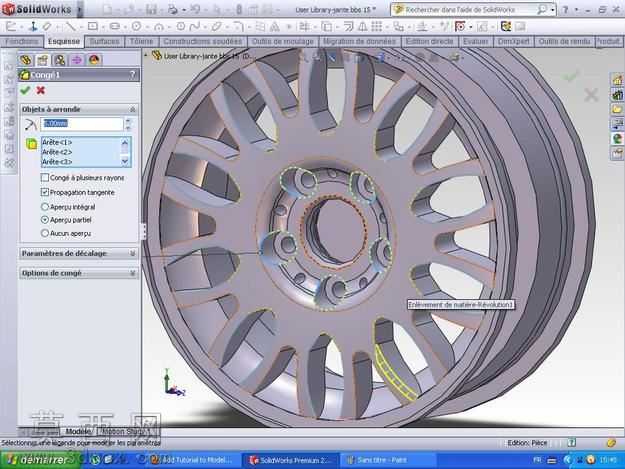
Task: Switch to the Outils de moulage tab
Action: tap(283, 41)
